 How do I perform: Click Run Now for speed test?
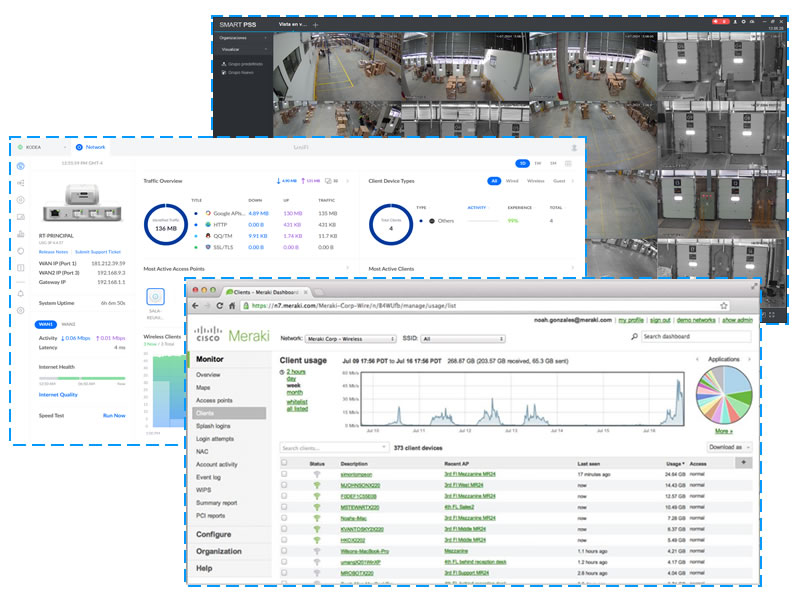click(x=114, y=415)
